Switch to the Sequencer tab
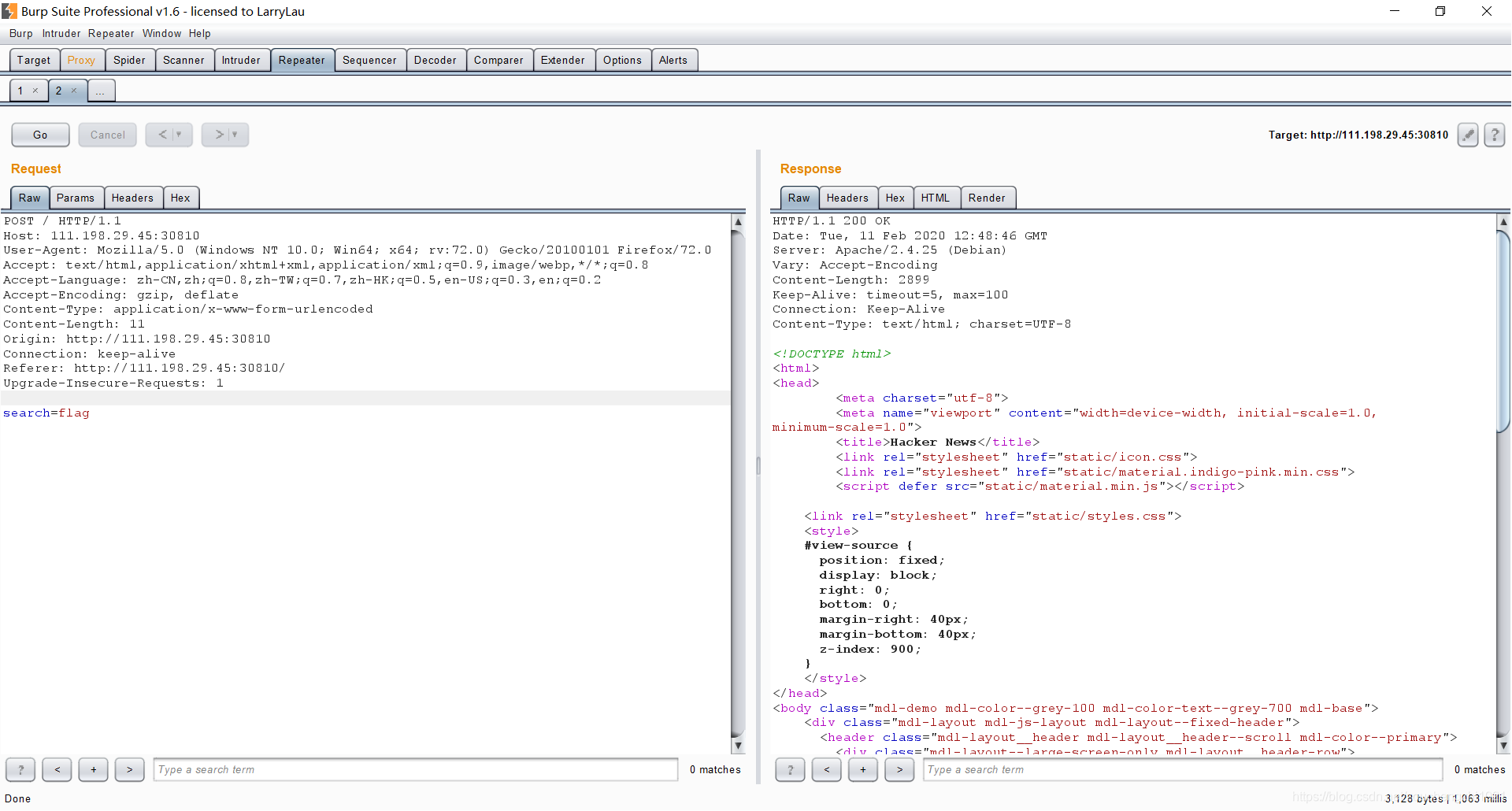The height and width of the screenshot is (811, 1512). [x=369, y=60]
